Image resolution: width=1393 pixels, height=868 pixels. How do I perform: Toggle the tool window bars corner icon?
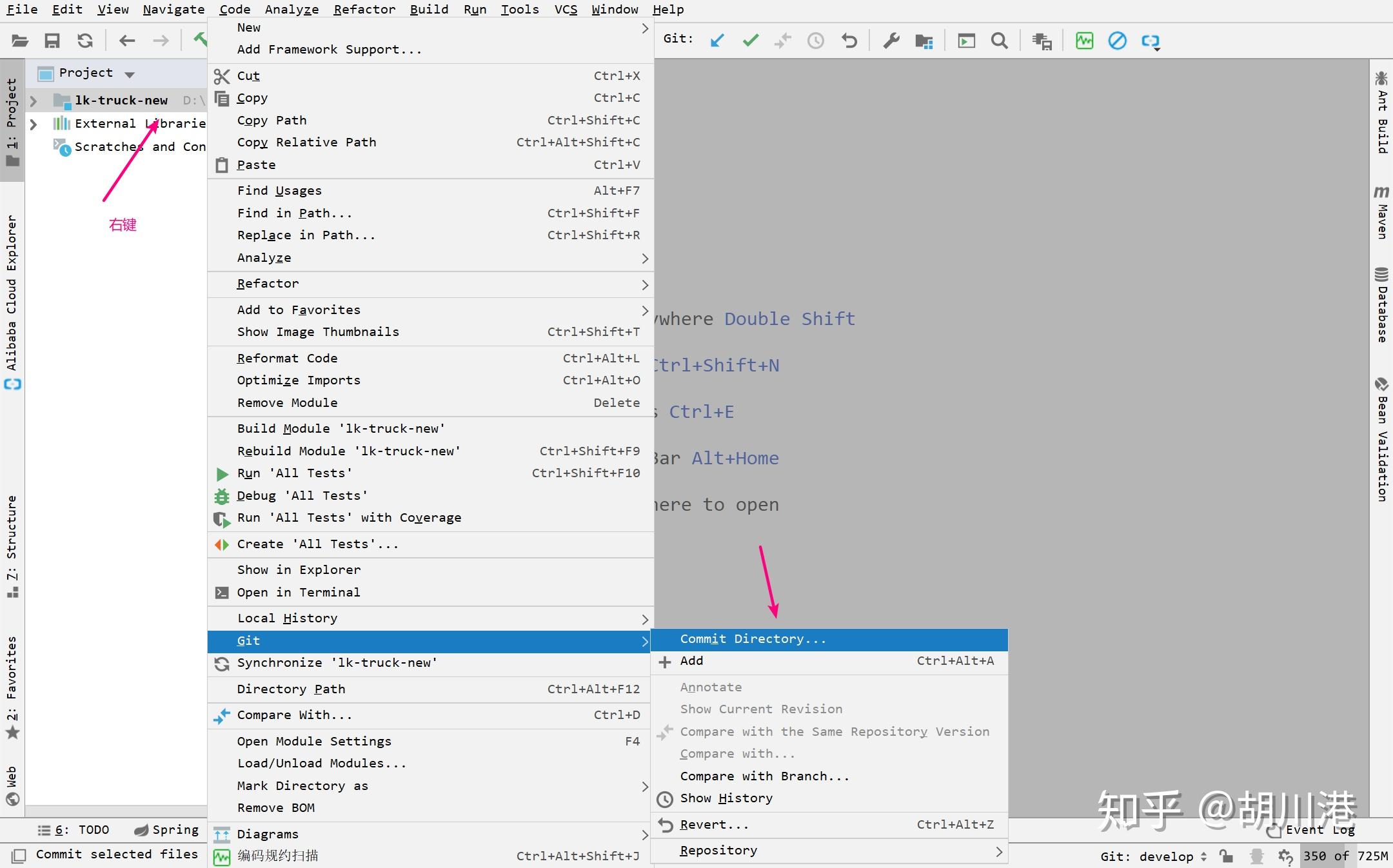[19, 856]
